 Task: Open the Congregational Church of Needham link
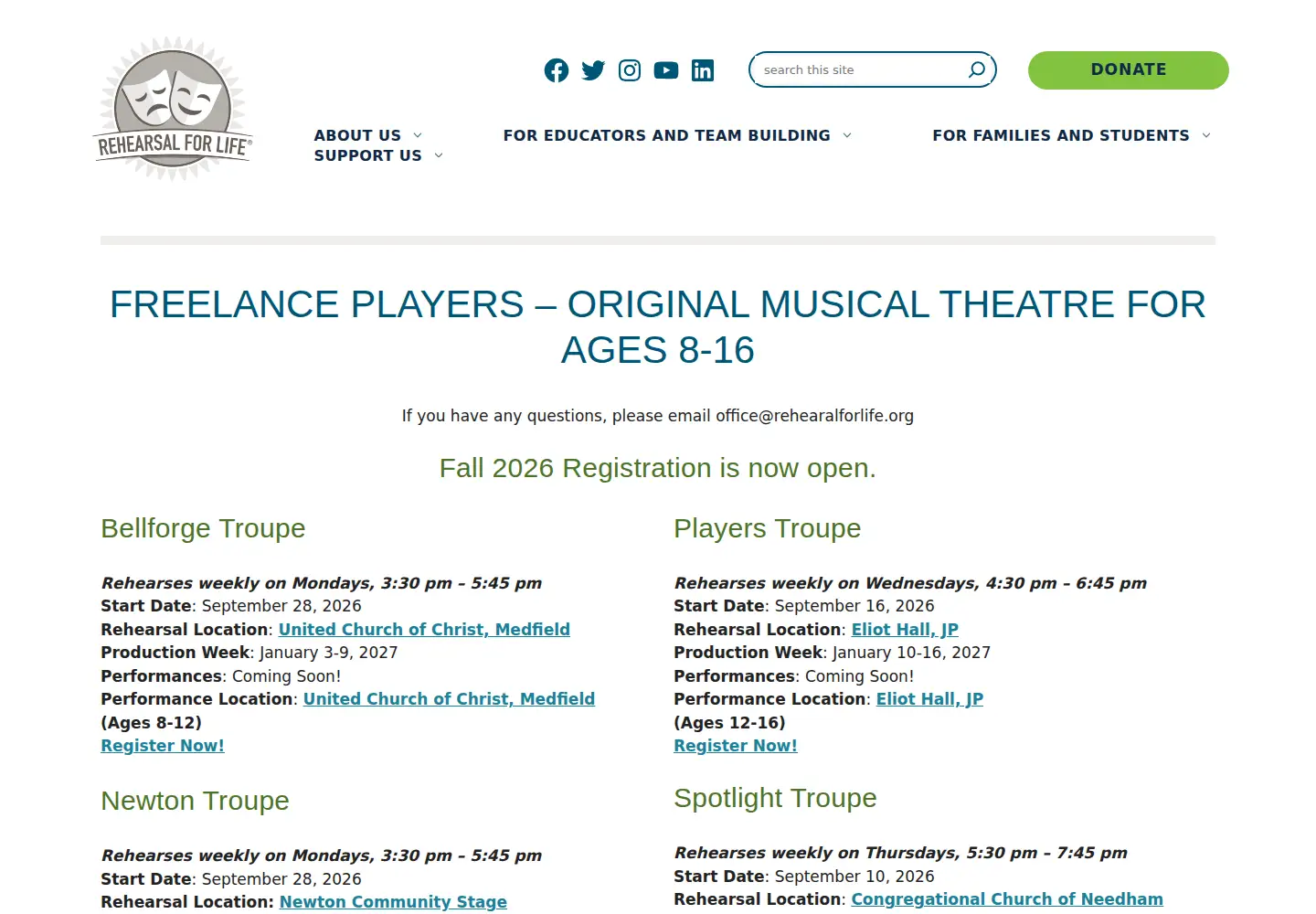click(x=1007, y=899)
